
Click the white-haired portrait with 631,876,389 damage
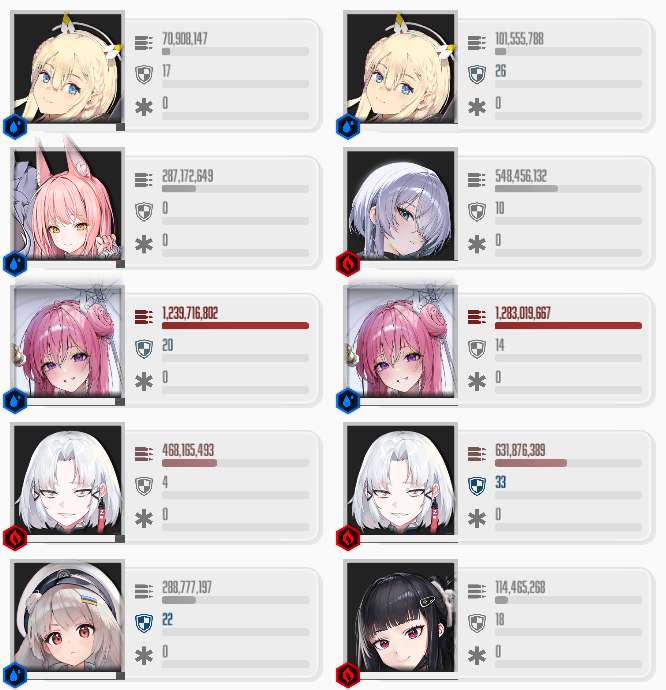coord(400,479)
